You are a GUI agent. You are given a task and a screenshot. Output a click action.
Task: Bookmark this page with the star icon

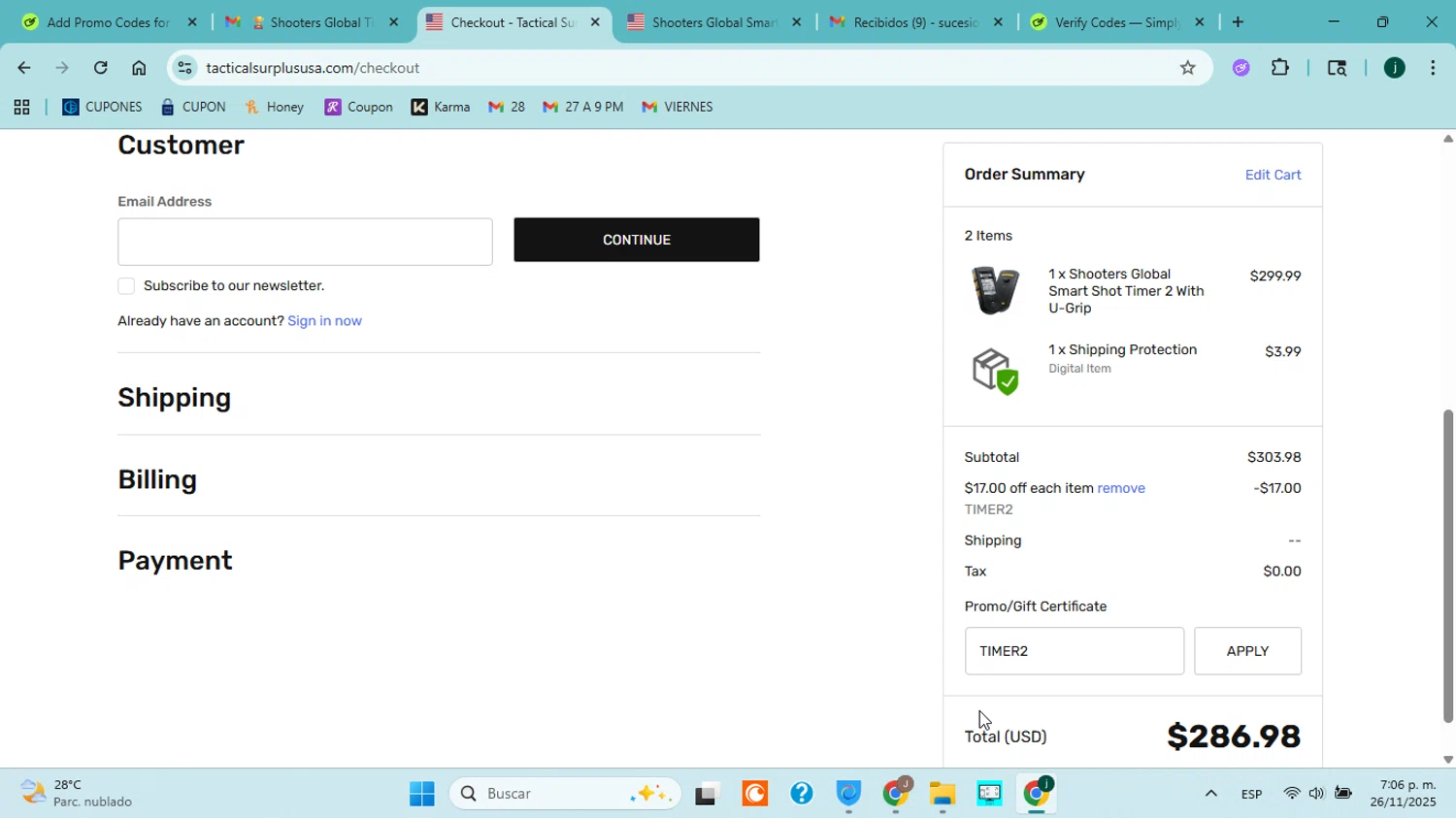click(1187, 68)
